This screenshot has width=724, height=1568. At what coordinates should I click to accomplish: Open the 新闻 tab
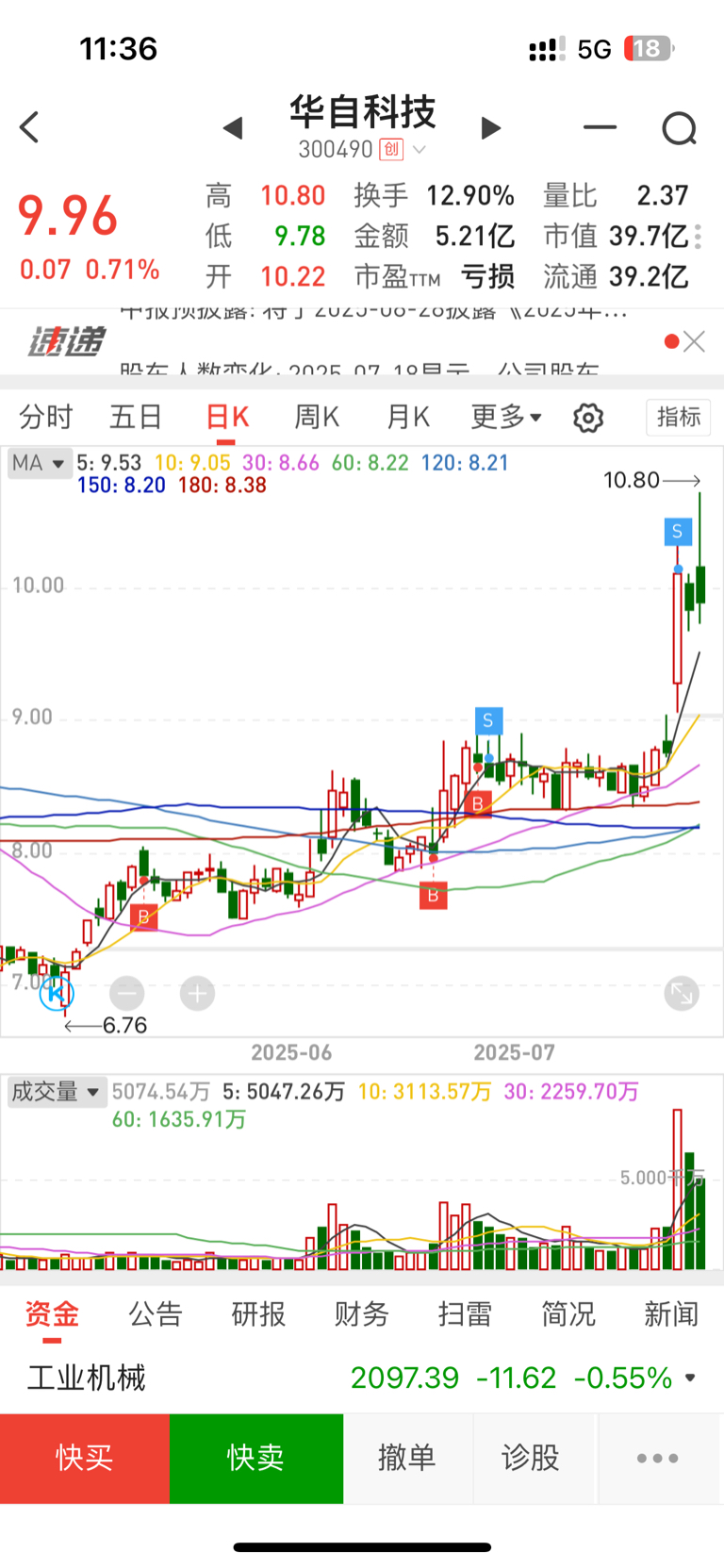(x=671, y=1314)
